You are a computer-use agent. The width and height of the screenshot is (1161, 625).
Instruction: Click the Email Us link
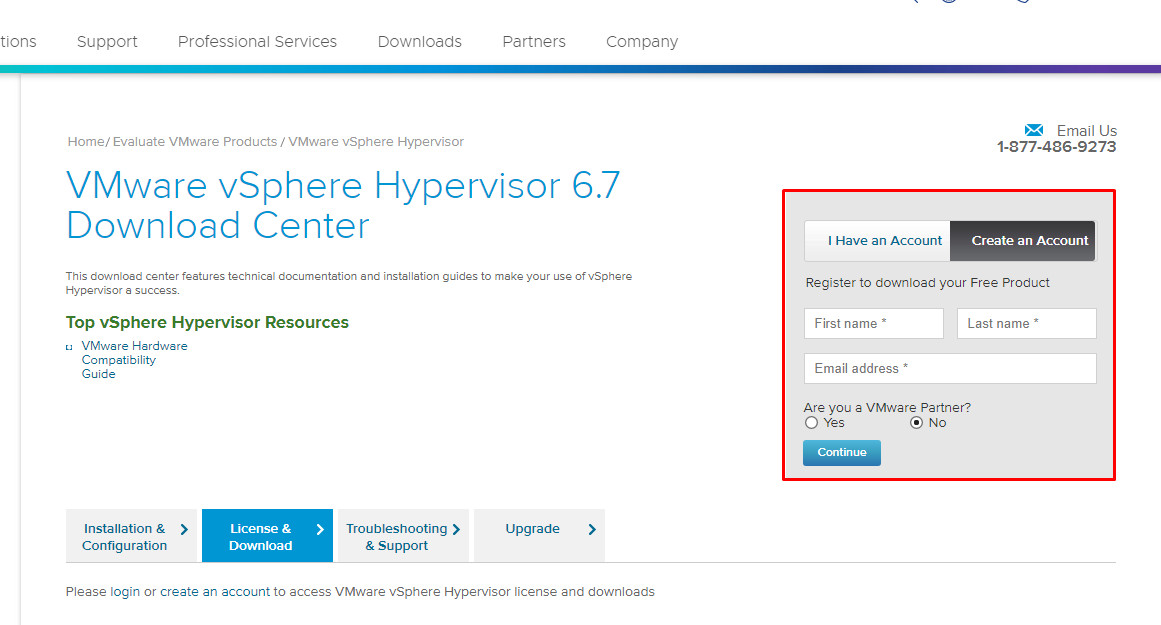coord(1086,130)
